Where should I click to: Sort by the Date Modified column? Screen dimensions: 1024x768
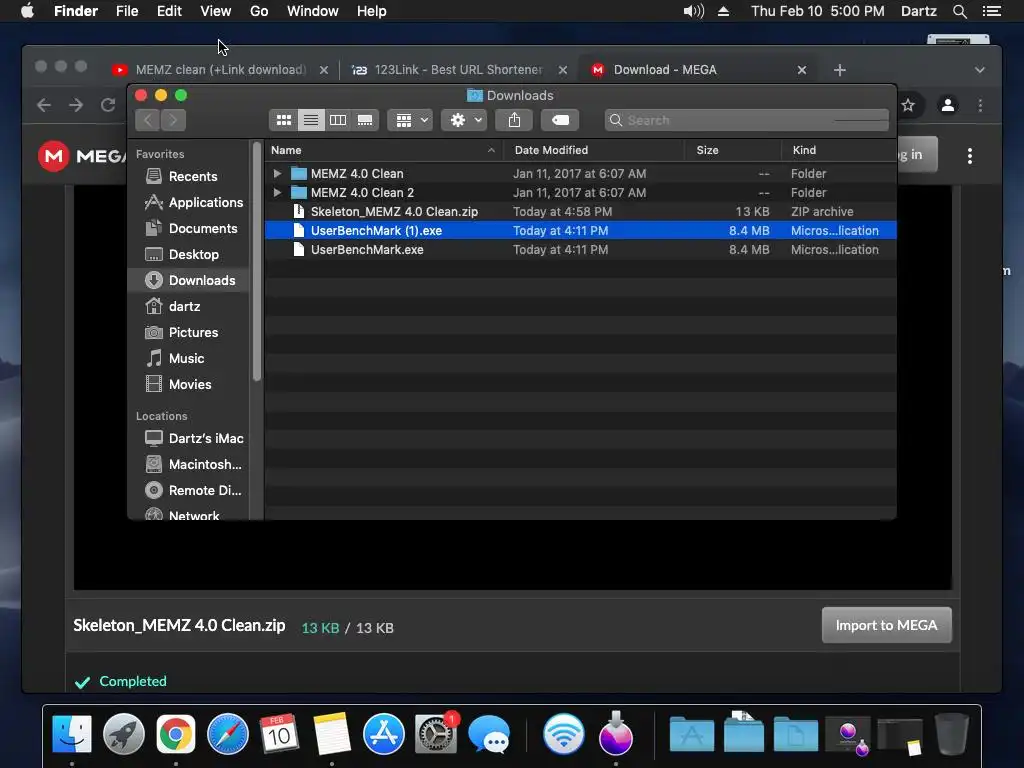coord(594,150)
